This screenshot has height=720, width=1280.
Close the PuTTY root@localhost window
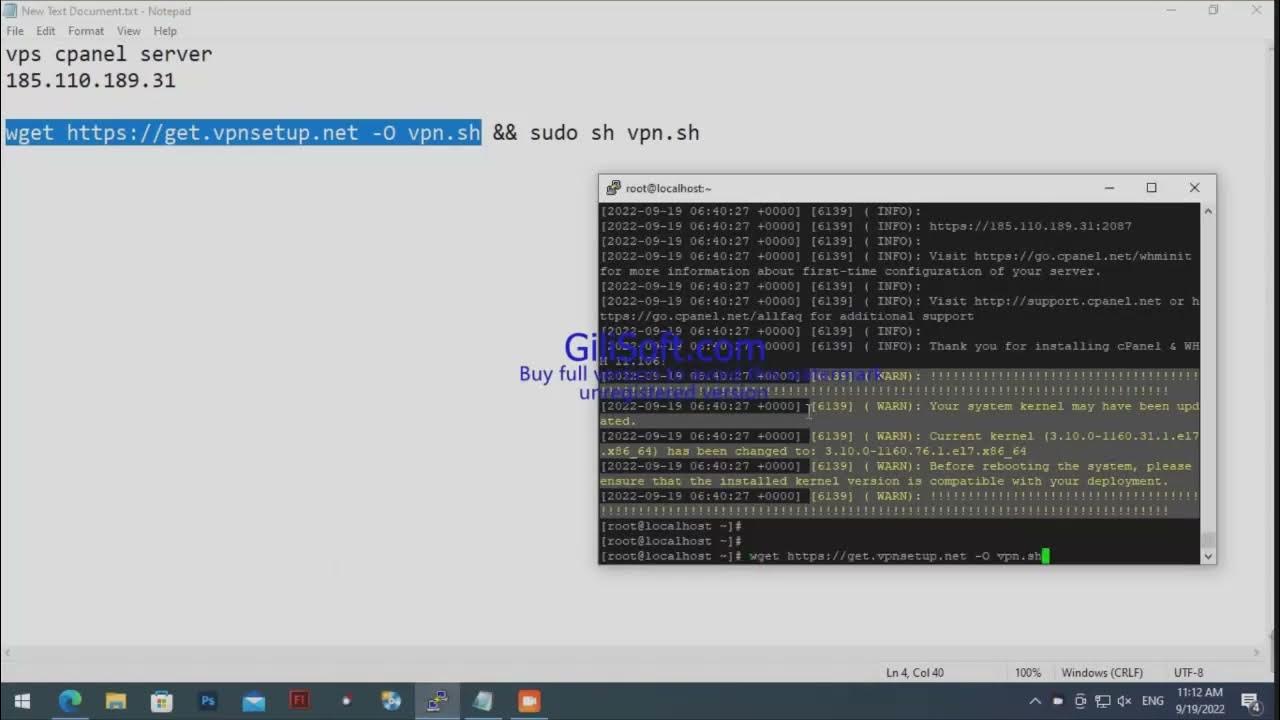[x=1194, y=188]
